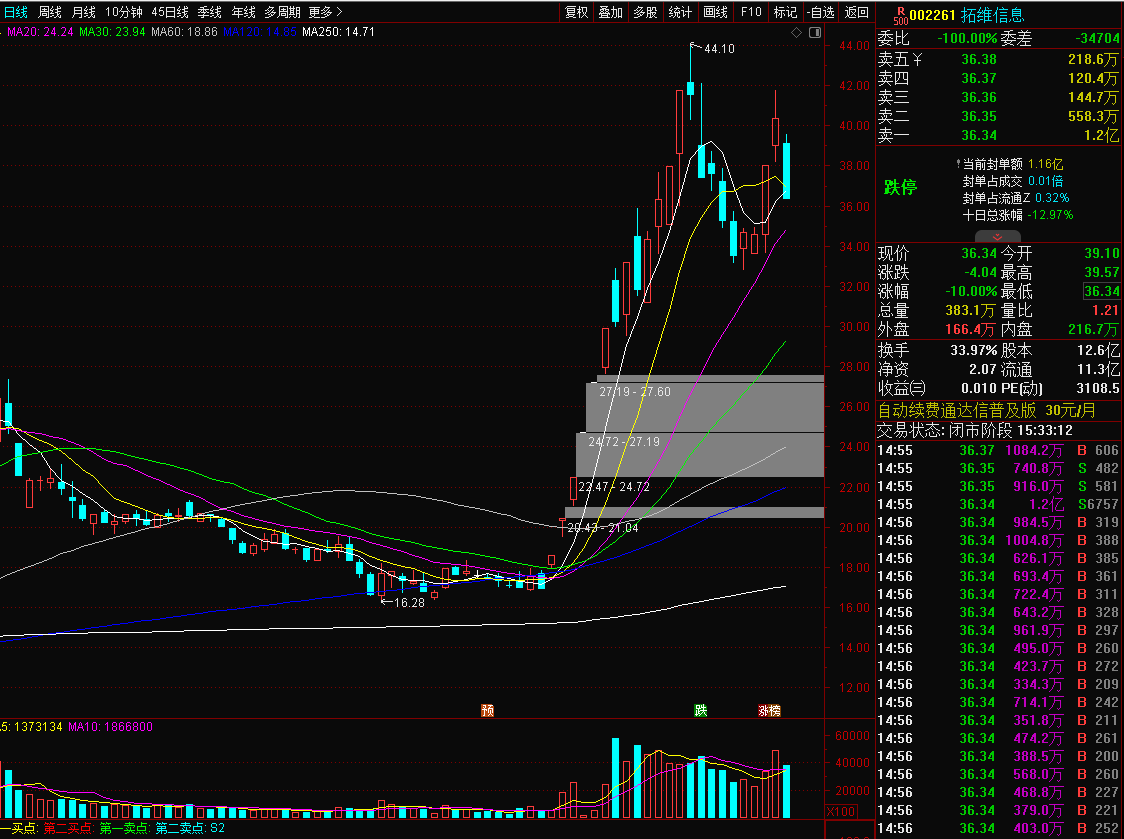This screenshot has height=839, width=1124.
Task: Click the 1.2亿 S6757 trade tick row
Action: pyautogui.click(x=998, y=504)
